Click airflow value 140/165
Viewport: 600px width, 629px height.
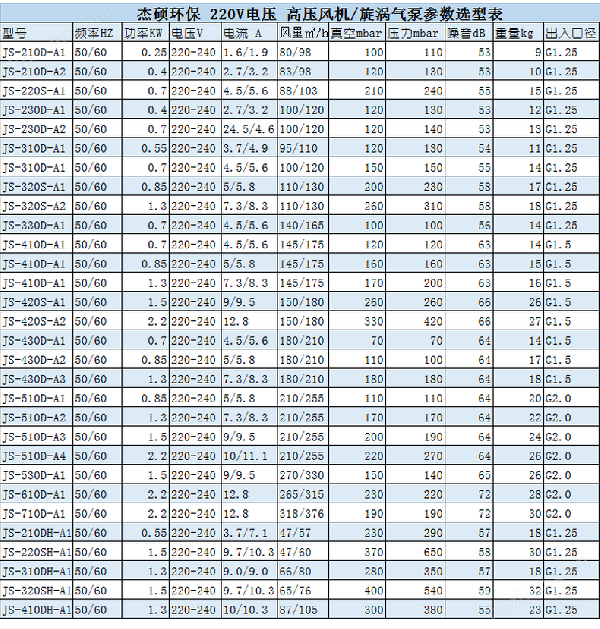302,226
